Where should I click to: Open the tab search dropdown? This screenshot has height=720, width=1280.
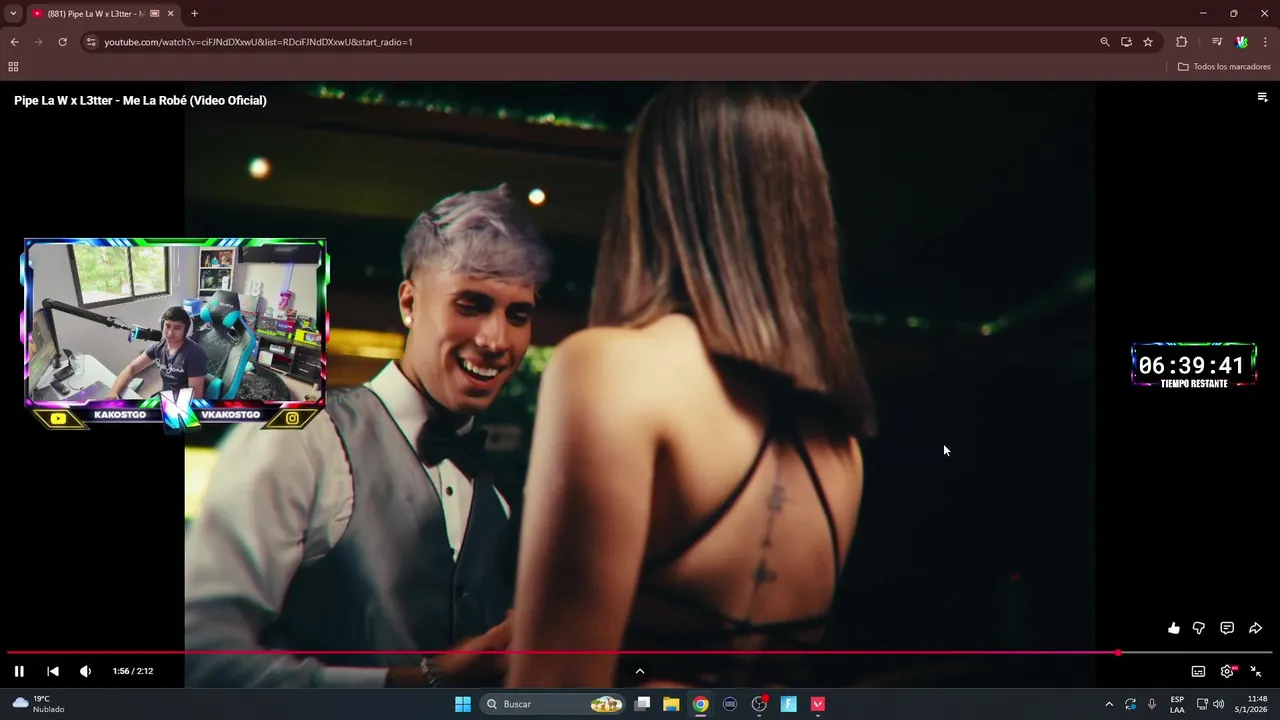click(x=13, y=13)
